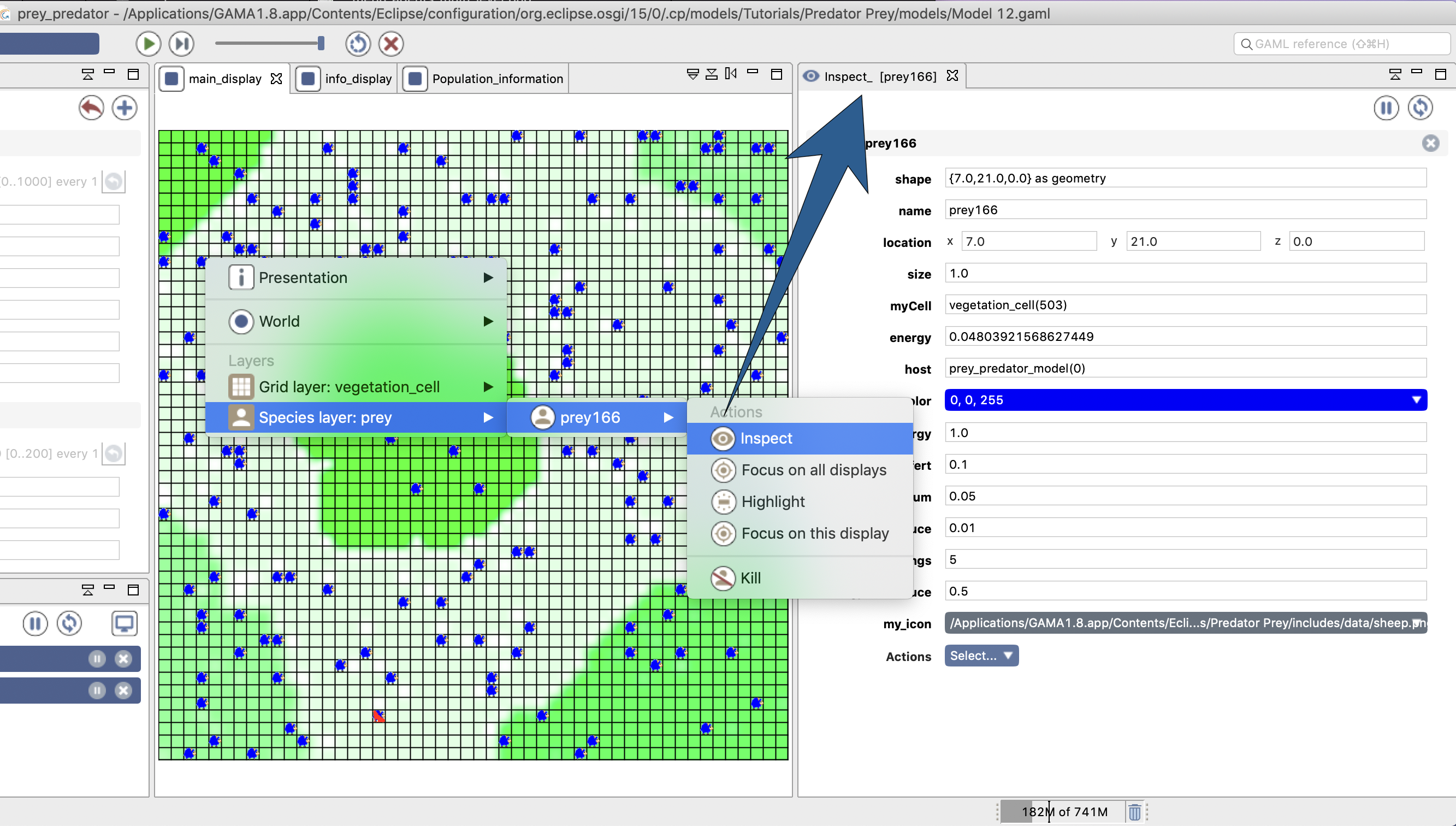
Task: Click the 182M of 741M memory indicator
Action: point(1064,812)
